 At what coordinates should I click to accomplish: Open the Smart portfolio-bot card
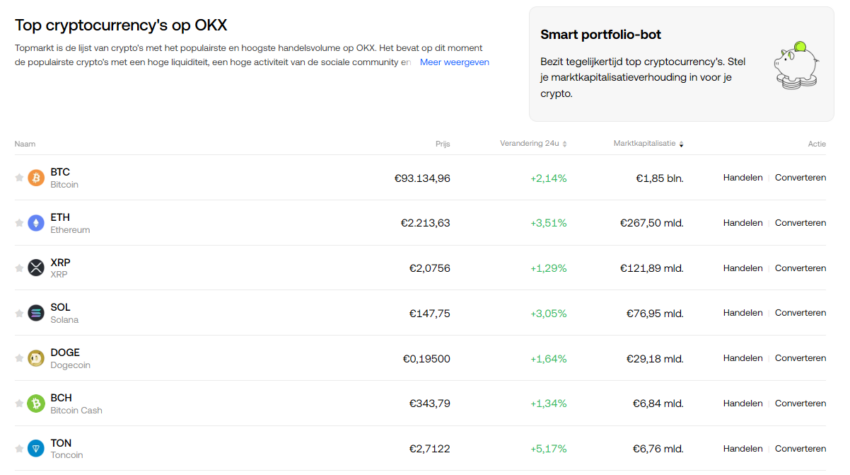681,64
